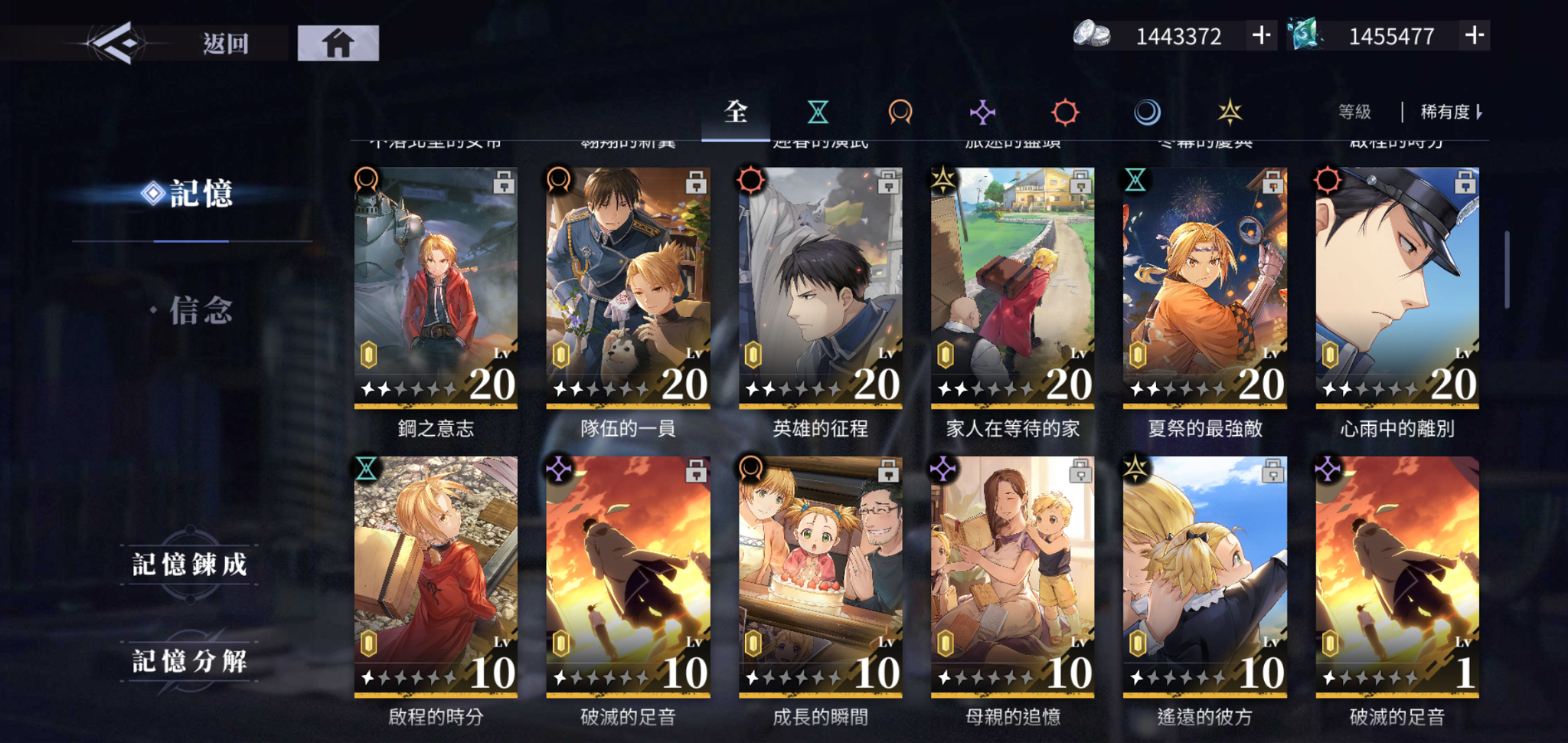Toggle lock on 成長的瞬間 card
This screenshot has width=1568, height=743.
click(888, 470)
